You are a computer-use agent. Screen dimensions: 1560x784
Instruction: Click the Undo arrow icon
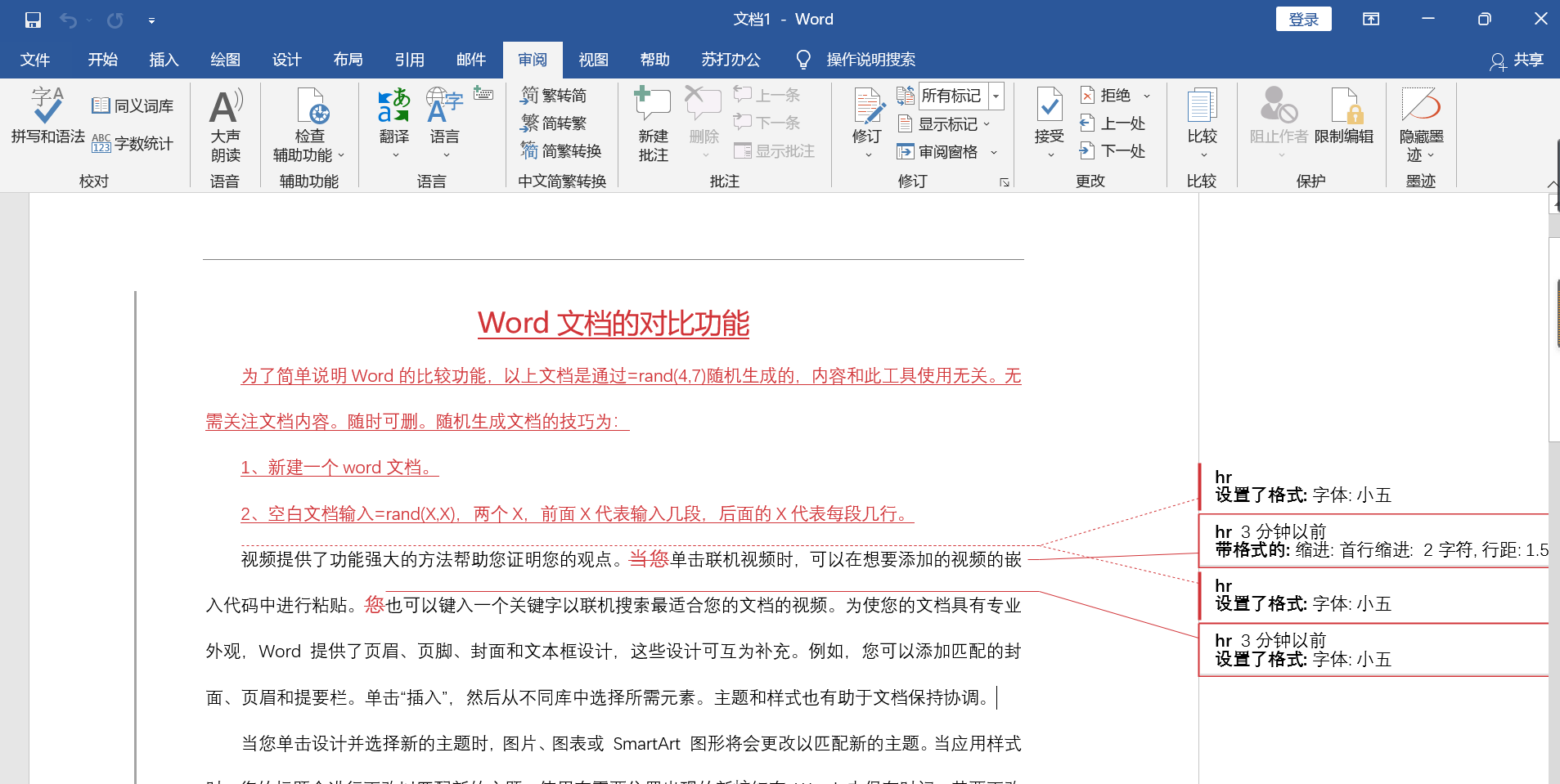coord(68,20)
